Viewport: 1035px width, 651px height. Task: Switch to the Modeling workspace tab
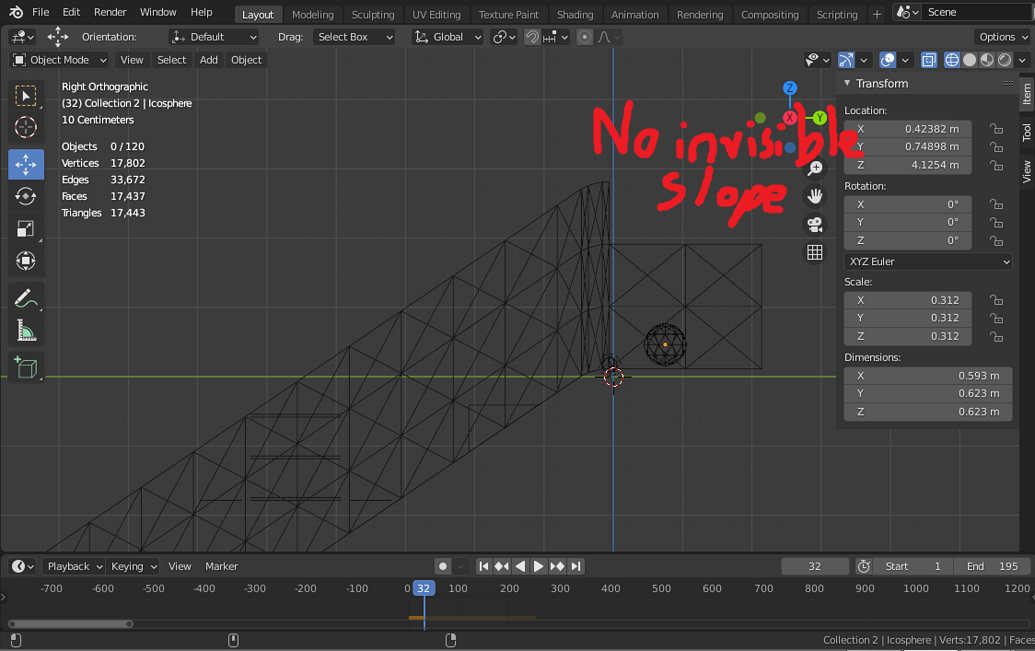point(313,14)
